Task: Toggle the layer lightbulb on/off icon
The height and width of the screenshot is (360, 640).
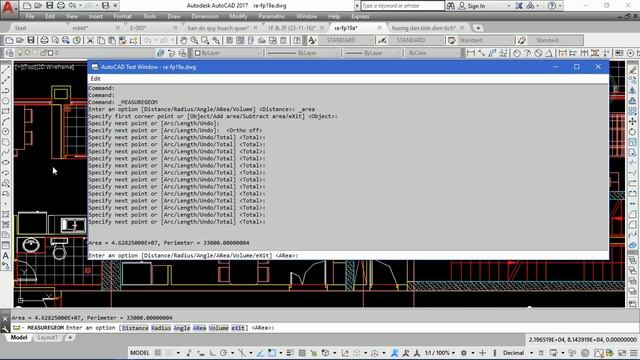Action: [x=20, y=53]
